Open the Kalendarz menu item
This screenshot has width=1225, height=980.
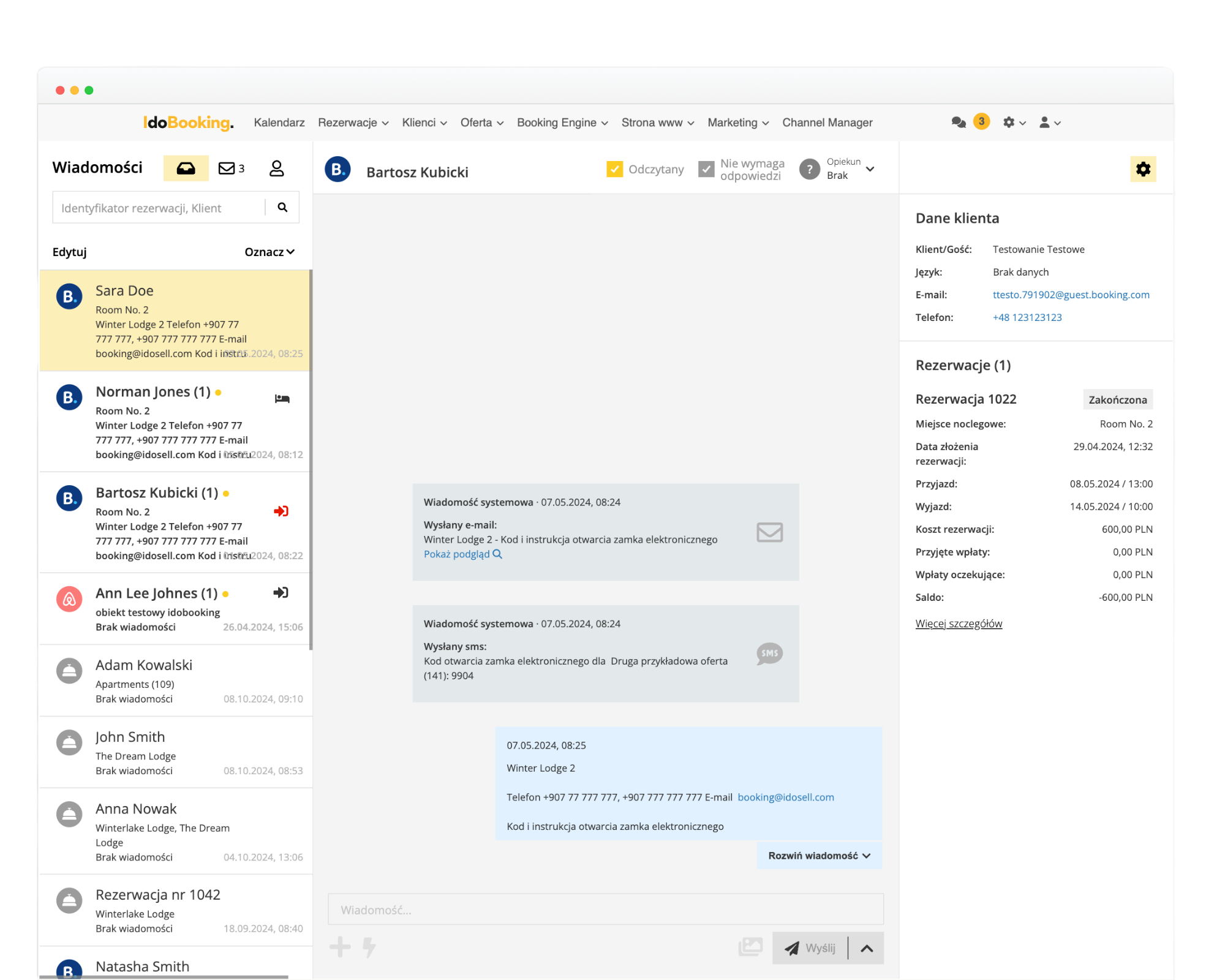pyautogui.click(x=279, y=123)
